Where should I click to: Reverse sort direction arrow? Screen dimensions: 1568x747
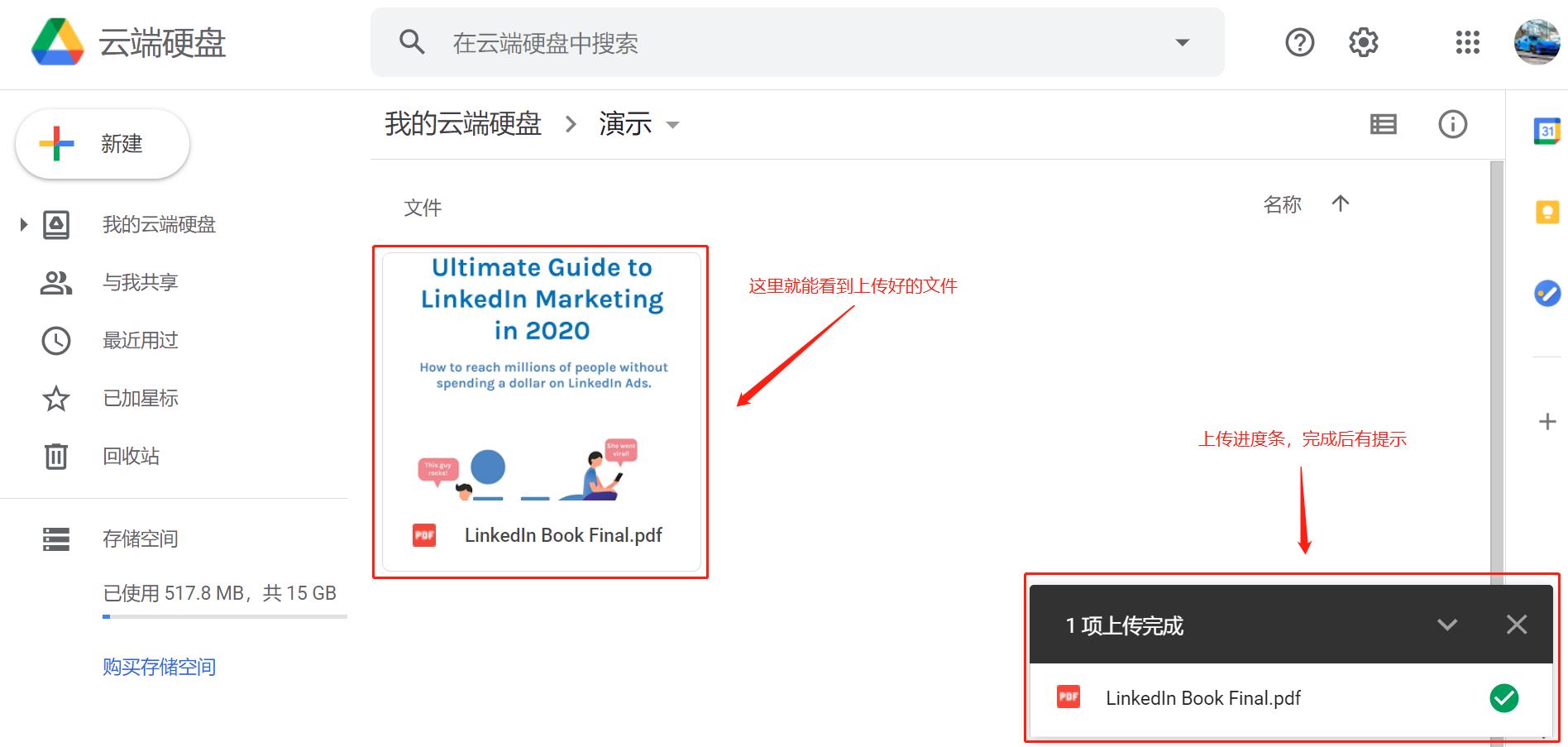click(x=1341, y=204)
